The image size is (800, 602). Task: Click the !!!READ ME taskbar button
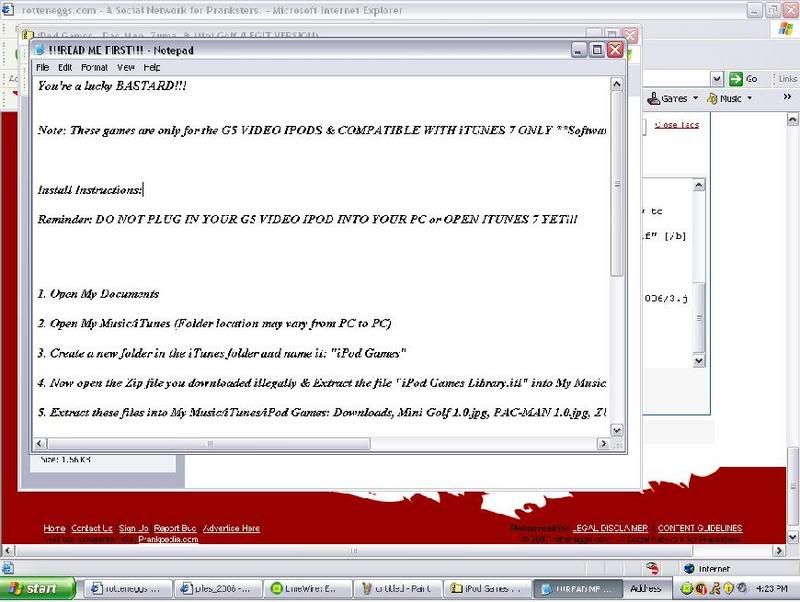point(578,589)
